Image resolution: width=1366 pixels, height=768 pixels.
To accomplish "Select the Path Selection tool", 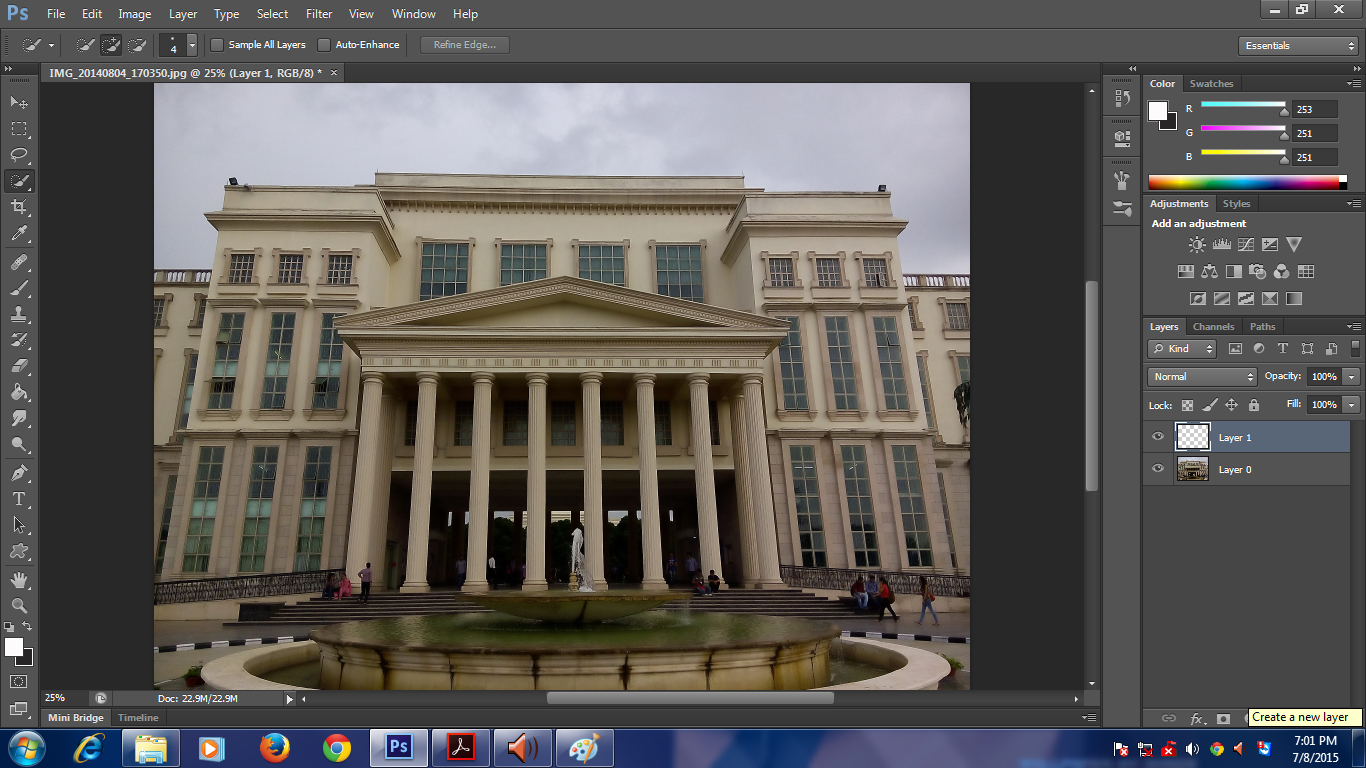I will [19, 525].
